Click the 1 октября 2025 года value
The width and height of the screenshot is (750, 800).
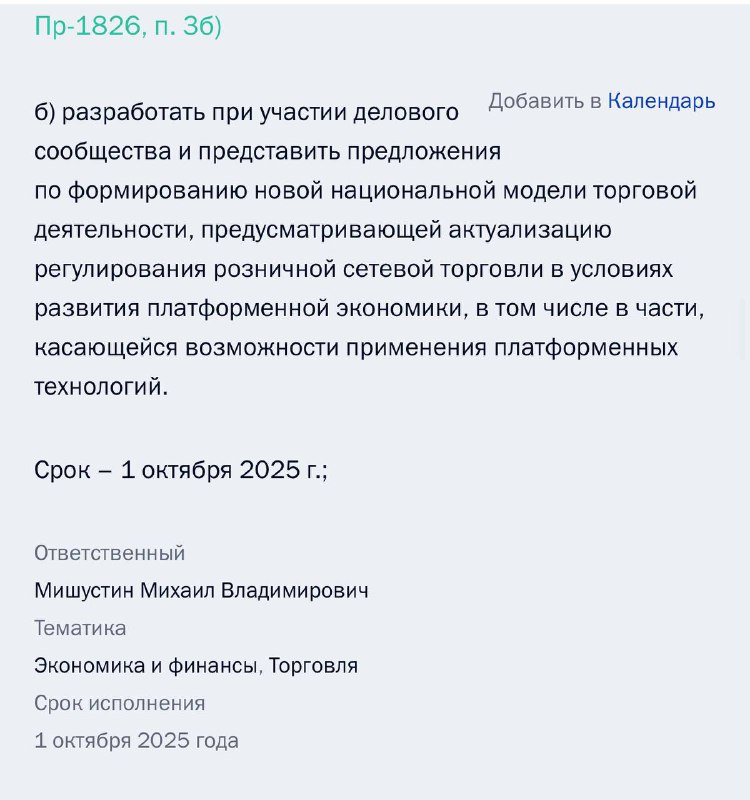click(x=136, y=741)
